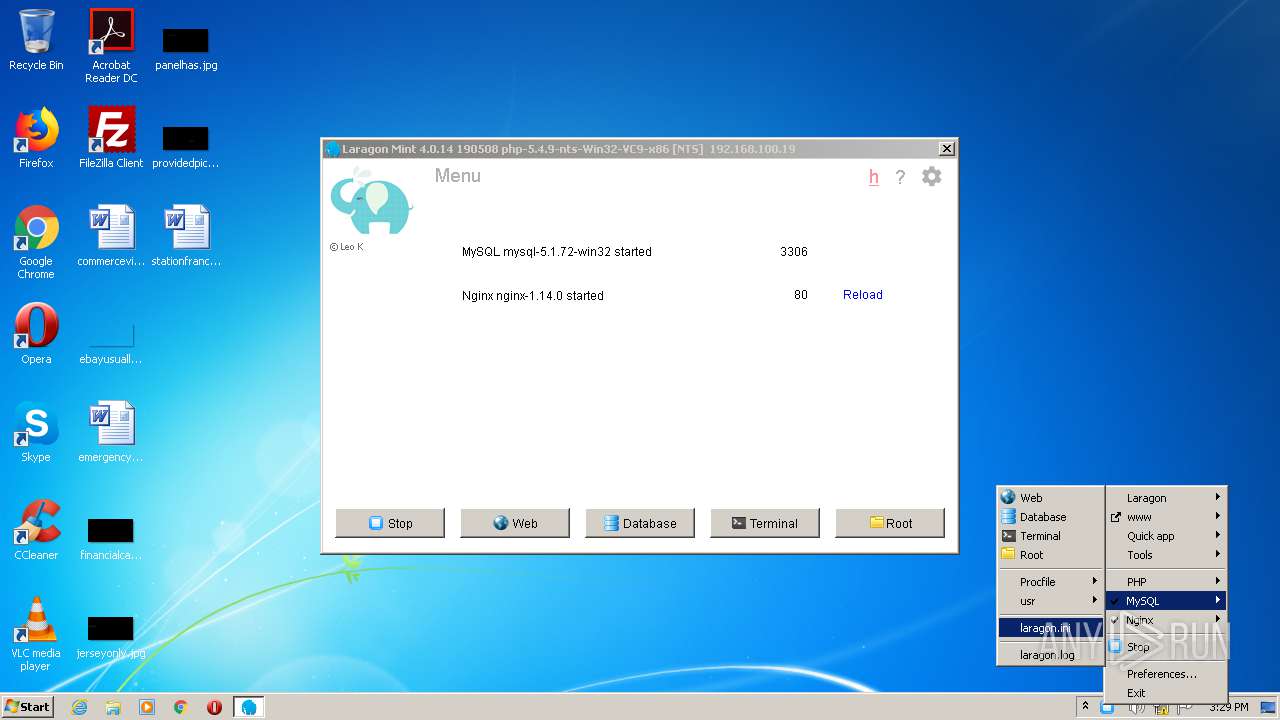The height and width of the screenshot is (720, 1280).
Task: Open CCleaner desktop shortcut
Action: [36, 530]
